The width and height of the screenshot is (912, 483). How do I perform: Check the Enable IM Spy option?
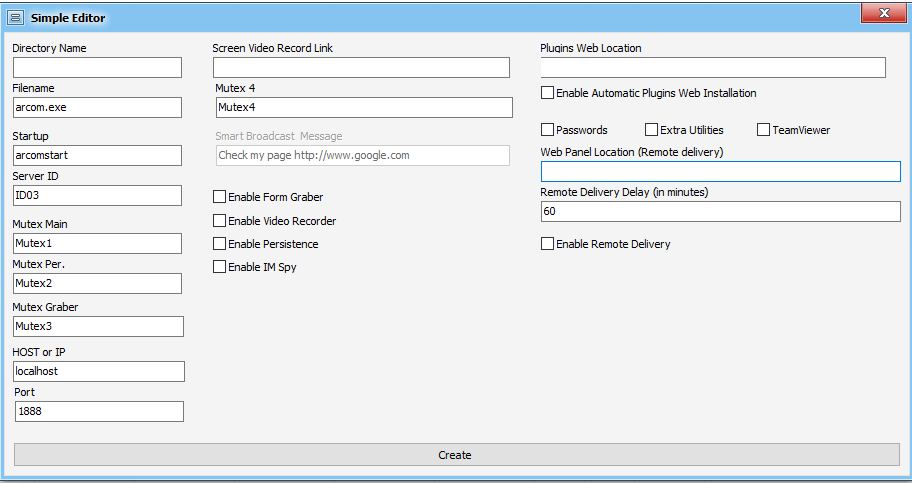(220, 267)
